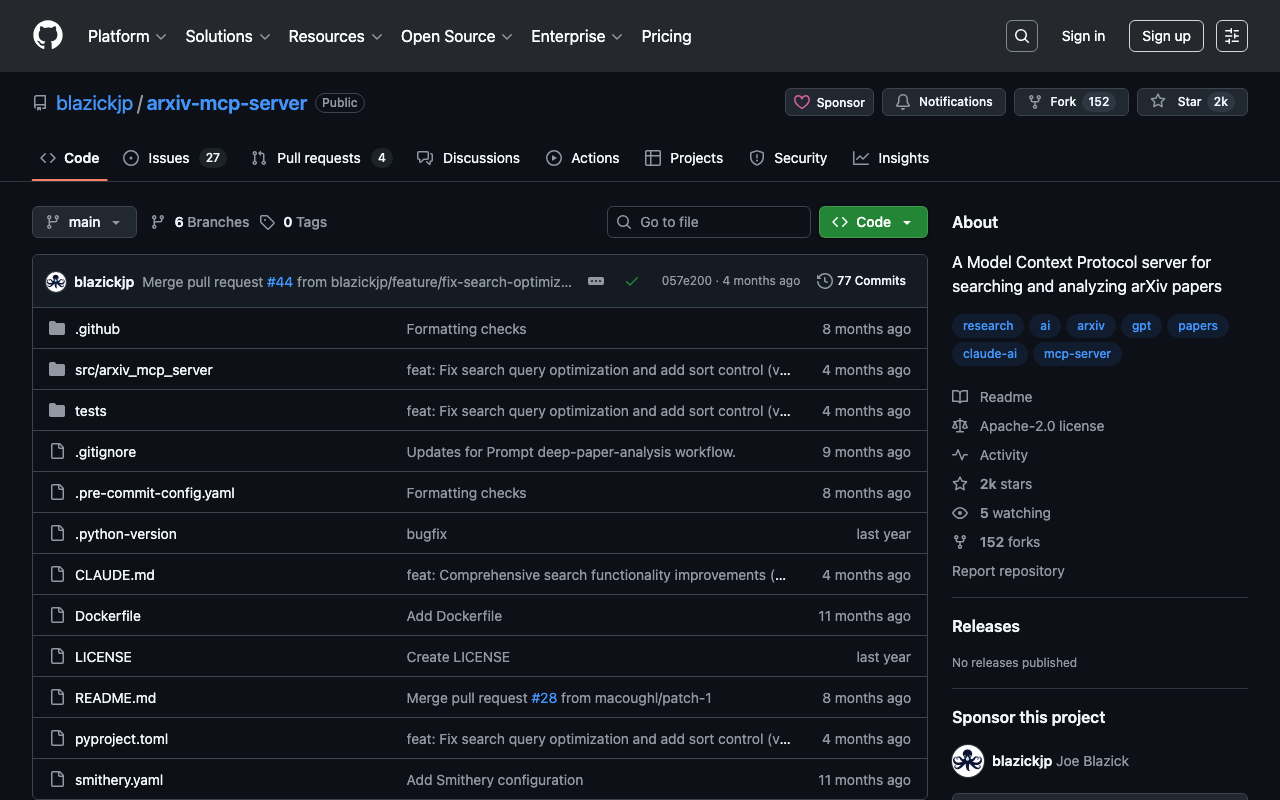
Task: Select the claude-ai topic tag
Action: coord(989,354)
